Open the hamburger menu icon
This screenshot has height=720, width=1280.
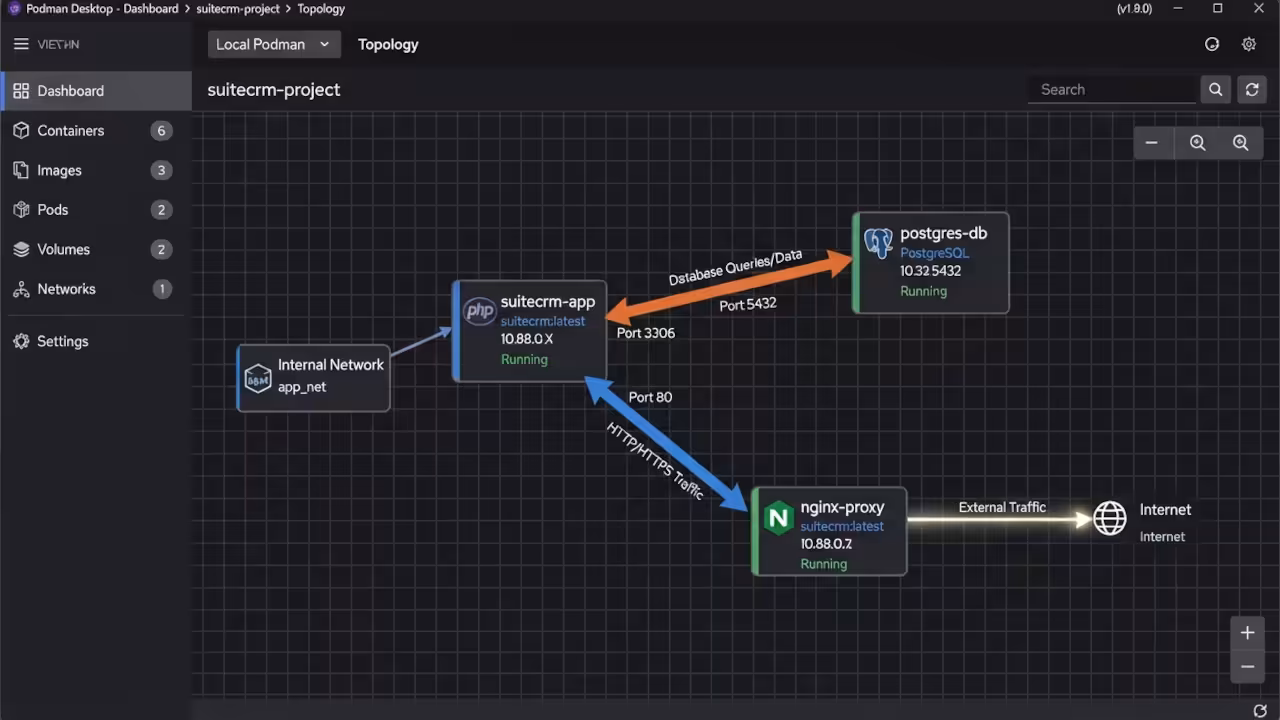[x=21, y=44]
